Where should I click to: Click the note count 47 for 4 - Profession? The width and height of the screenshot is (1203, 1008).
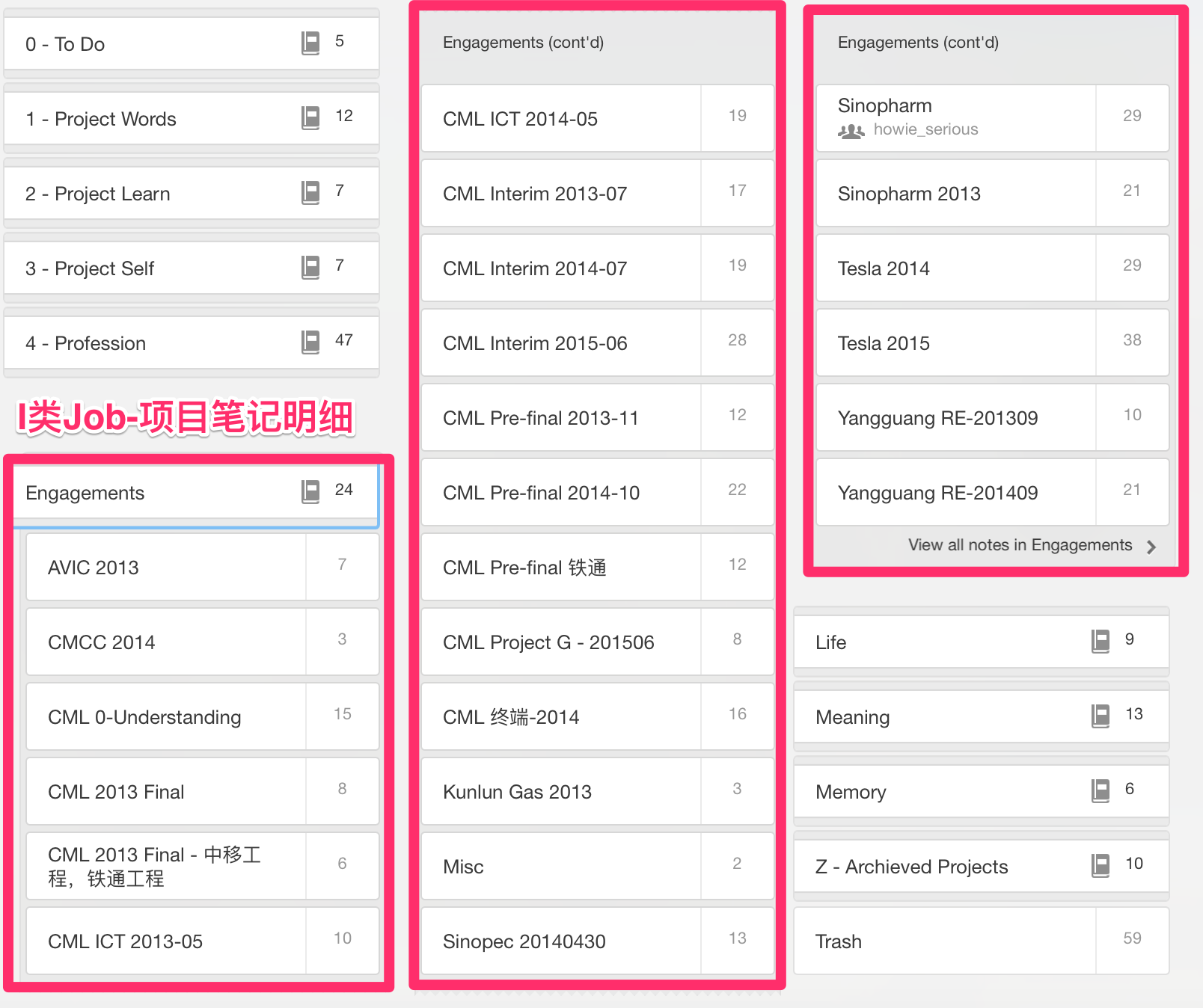click(343, 340)
